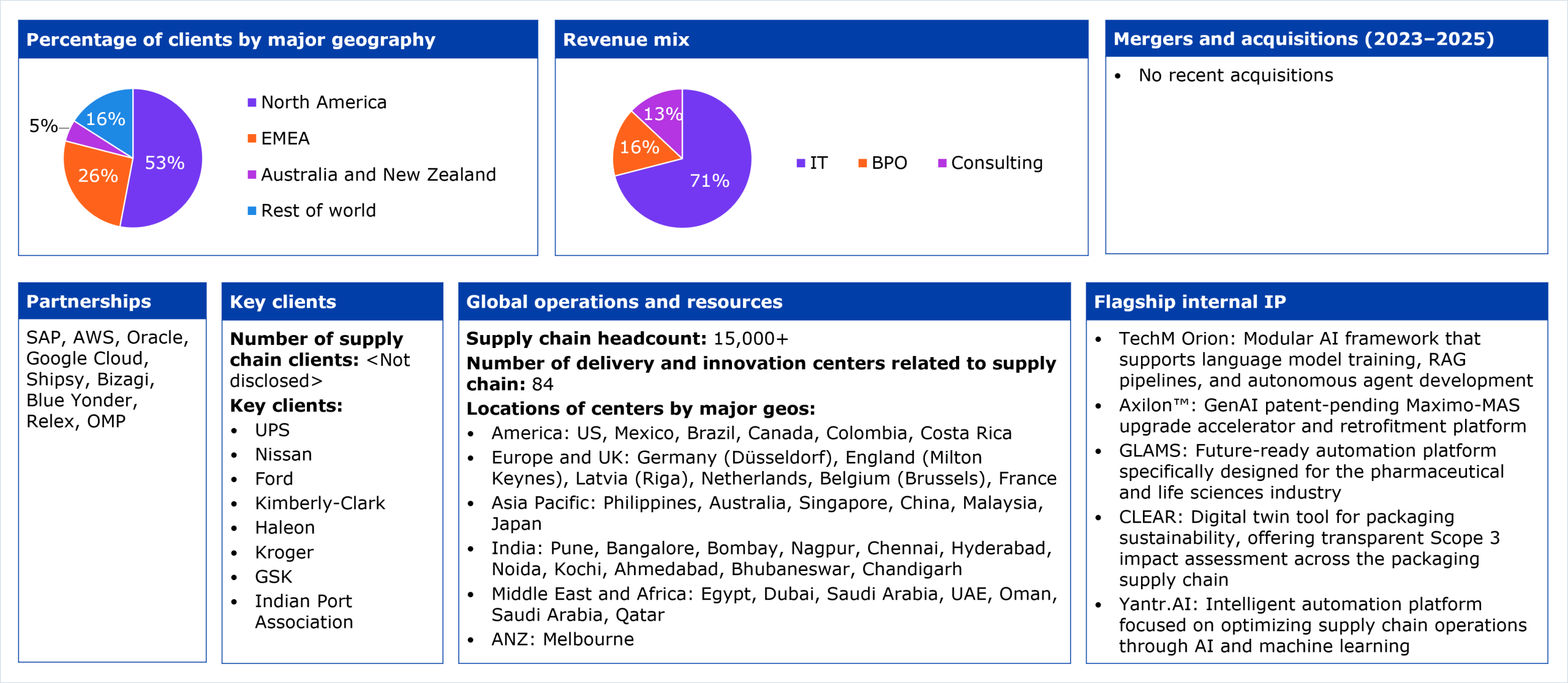Click the Rest of world legend swatch
The height and width of the screenshot is (683, 1568).
click(252, 211)
